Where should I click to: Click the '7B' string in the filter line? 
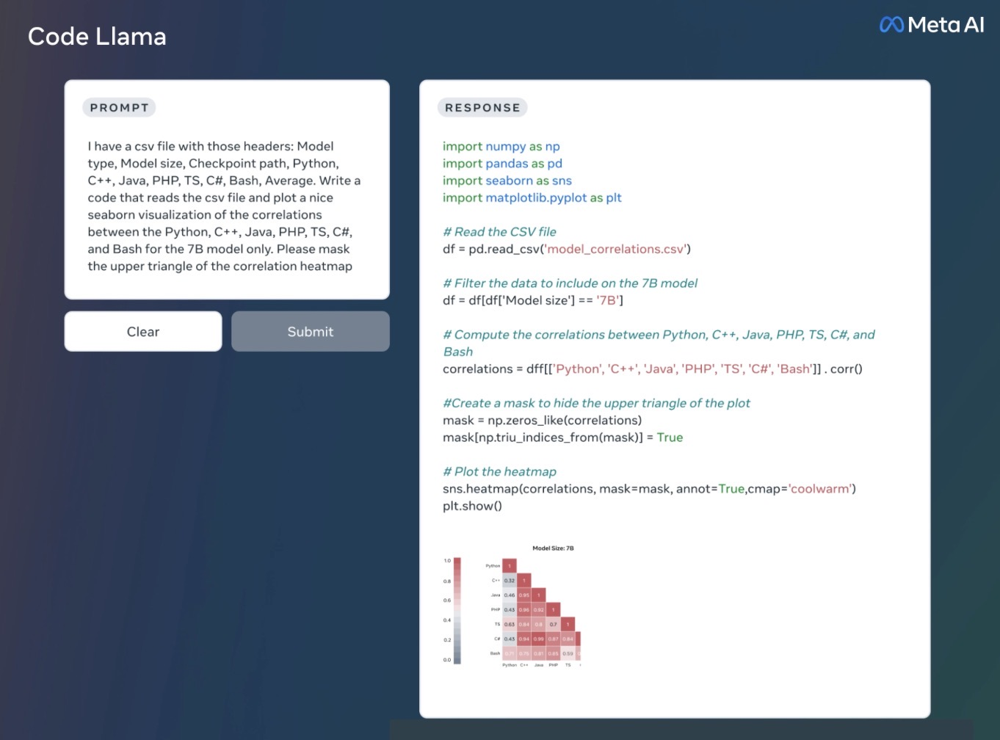coord(608,300)
